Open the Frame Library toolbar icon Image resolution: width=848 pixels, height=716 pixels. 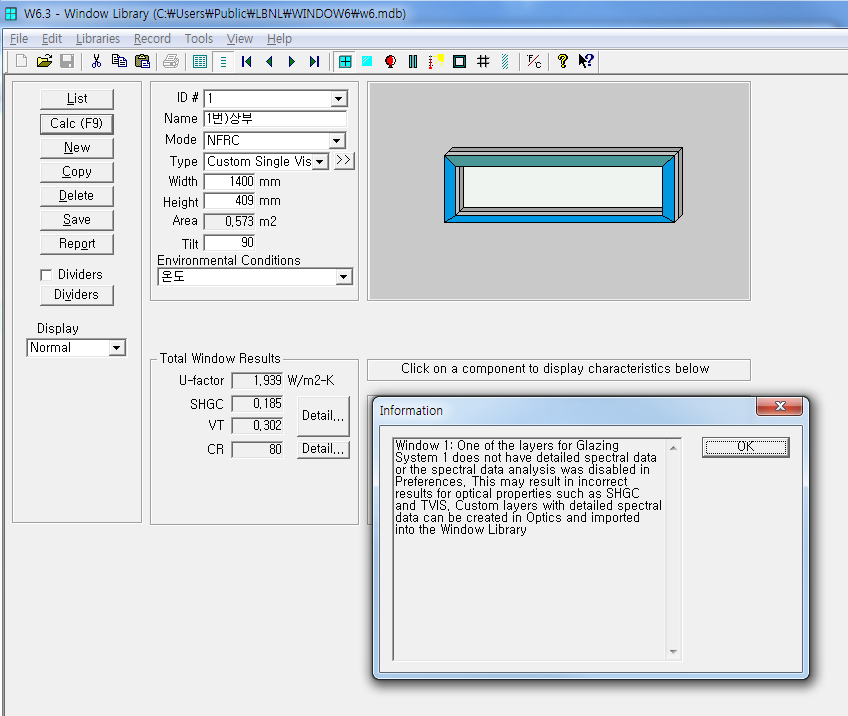click(x=459, y=62)
